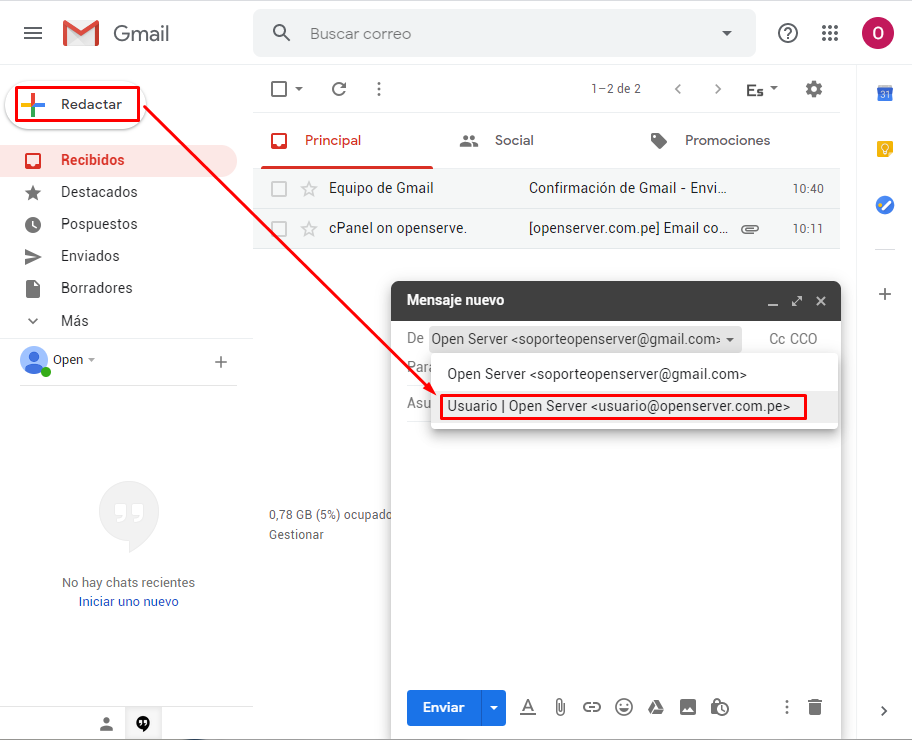
Task: Click the Redactar compose button
Action: [x=75, y=105]
